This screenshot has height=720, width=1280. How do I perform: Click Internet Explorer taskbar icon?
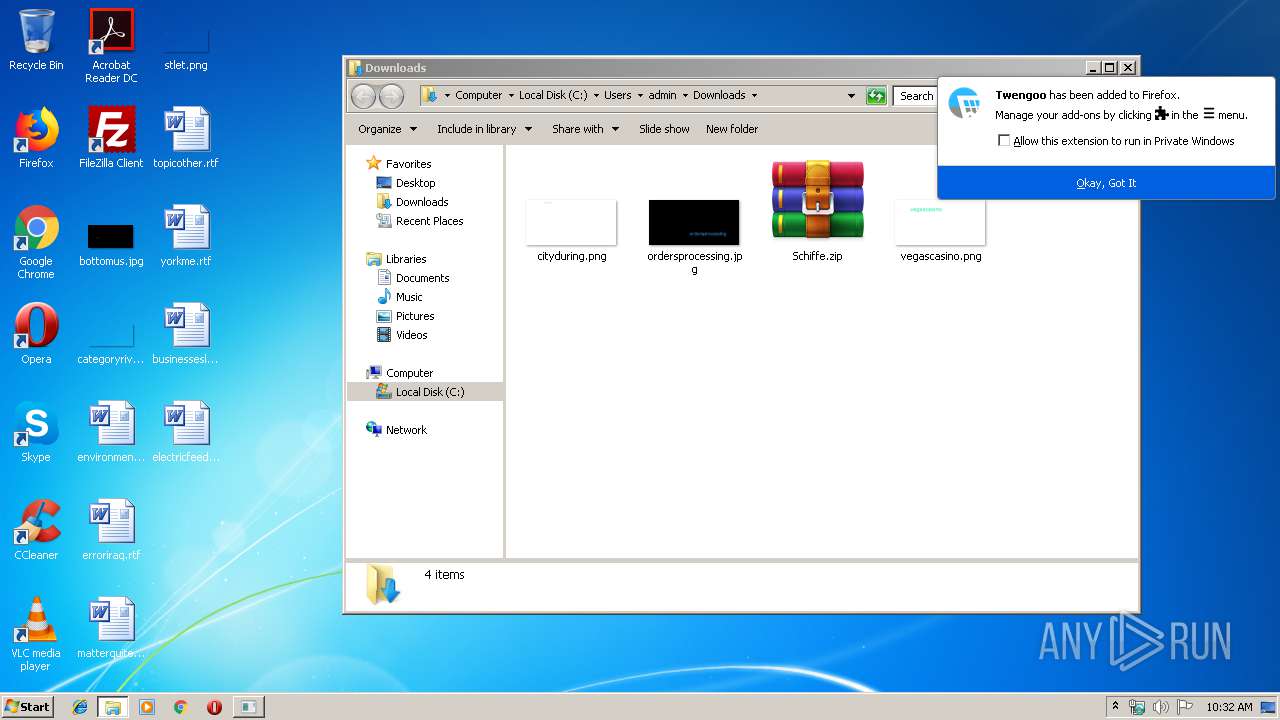[80, 707]
